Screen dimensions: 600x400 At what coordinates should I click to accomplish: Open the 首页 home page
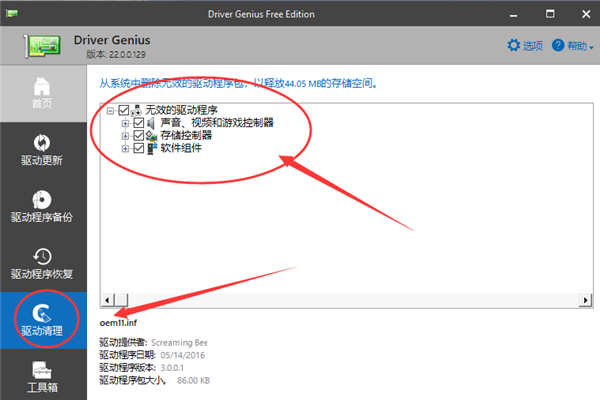42,93
